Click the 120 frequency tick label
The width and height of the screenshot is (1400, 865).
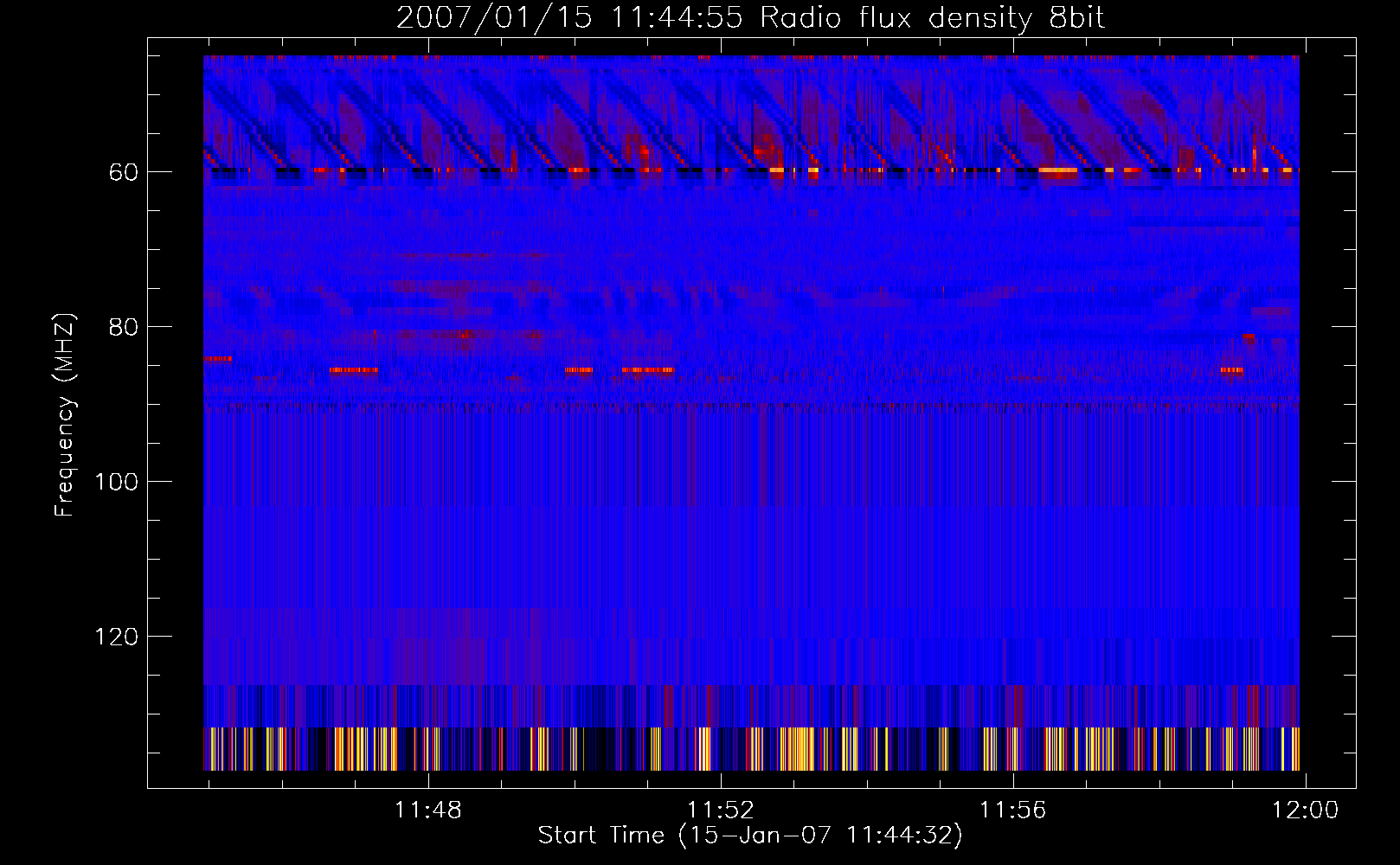(117, 637)
